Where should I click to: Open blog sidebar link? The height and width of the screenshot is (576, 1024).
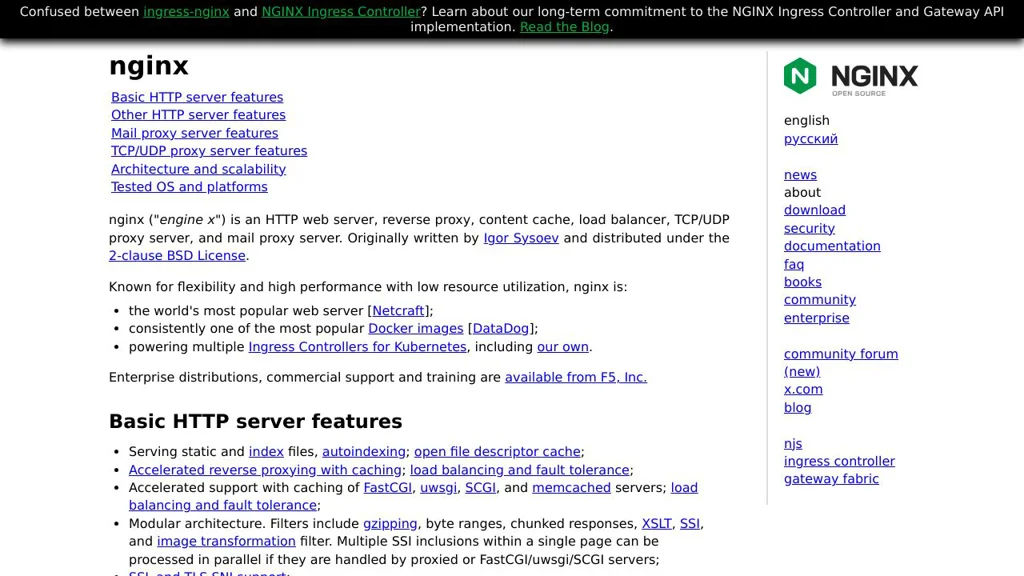797,407
